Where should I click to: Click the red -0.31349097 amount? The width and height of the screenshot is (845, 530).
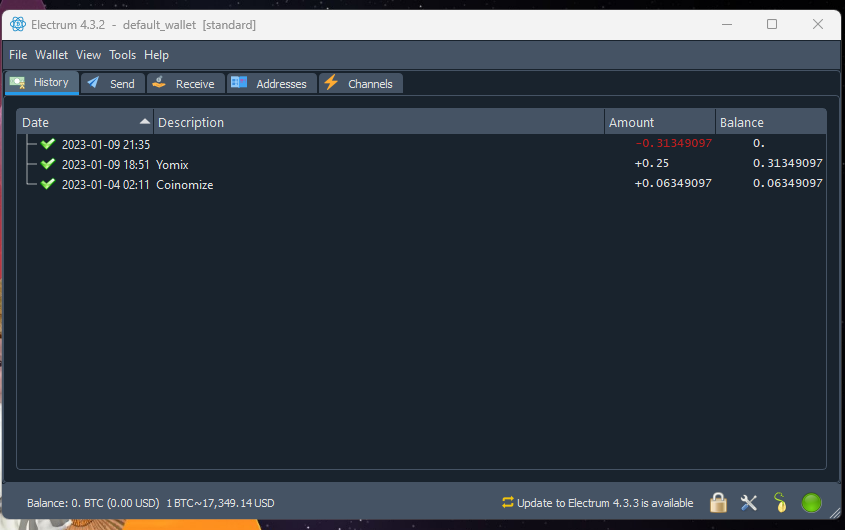click(x=674, y=143)
